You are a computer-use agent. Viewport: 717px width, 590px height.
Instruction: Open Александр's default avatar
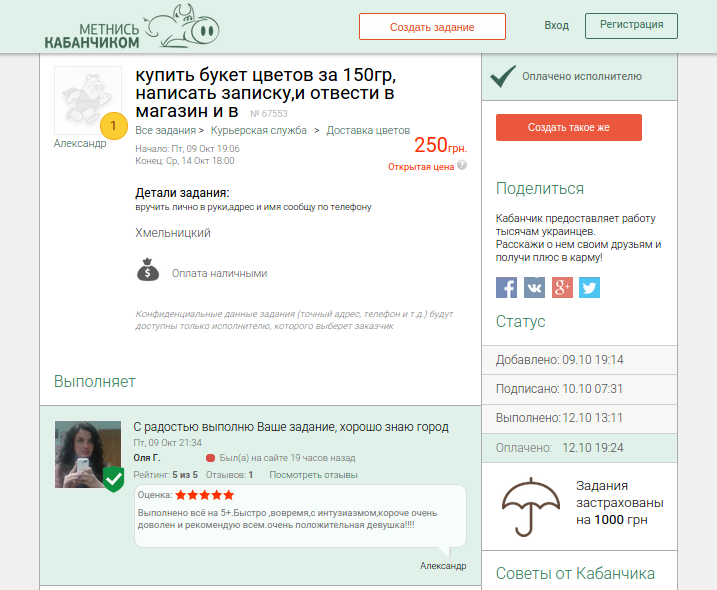pos(88,100)
